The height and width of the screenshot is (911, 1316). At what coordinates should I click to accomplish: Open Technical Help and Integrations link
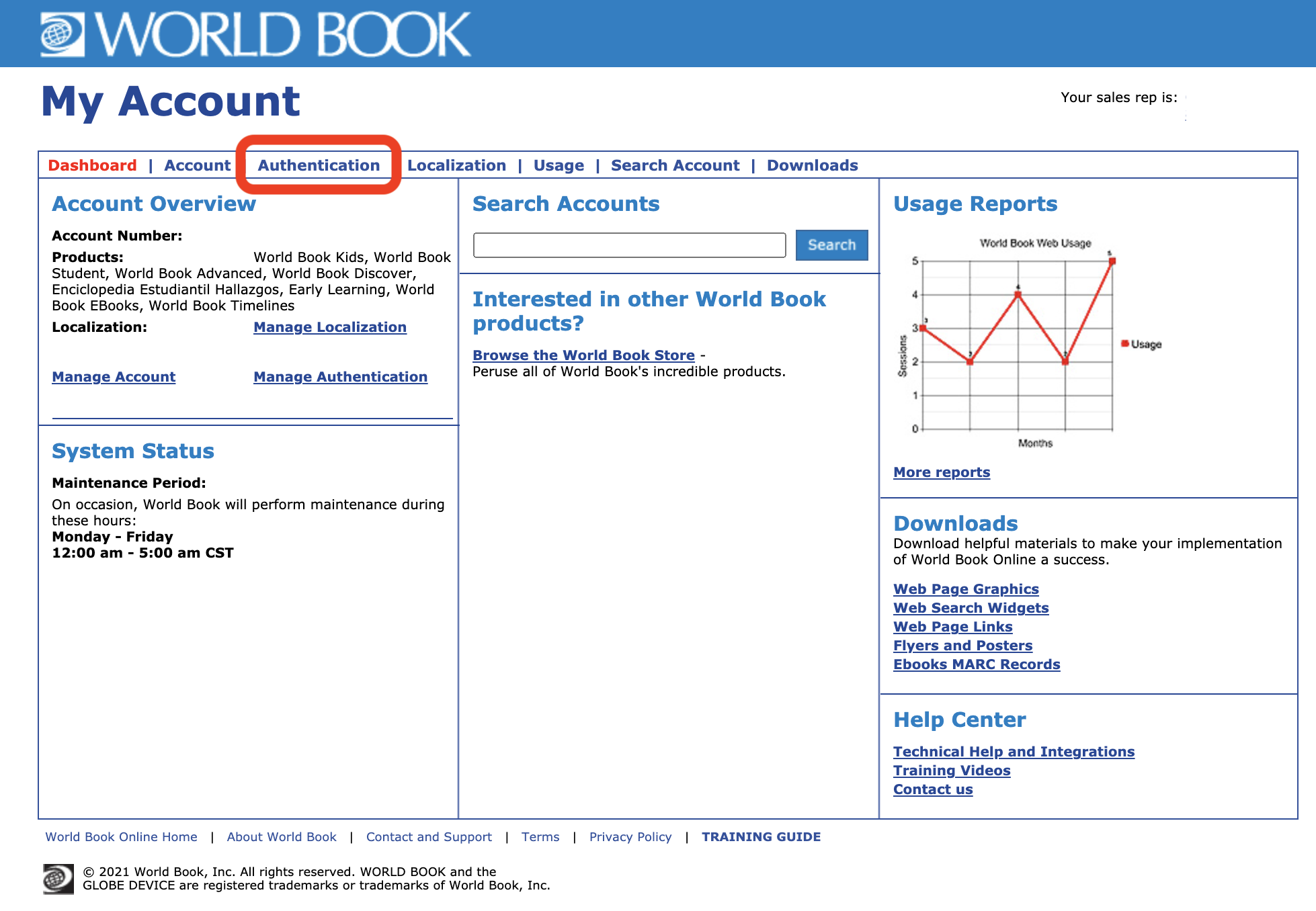pos(1014,752)
